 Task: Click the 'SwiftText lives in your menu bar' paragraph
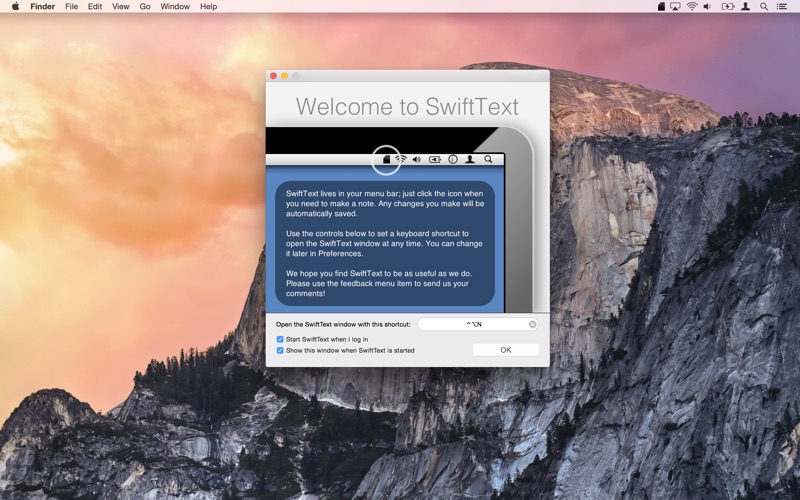pyautogui.click(x=385, y=204)
